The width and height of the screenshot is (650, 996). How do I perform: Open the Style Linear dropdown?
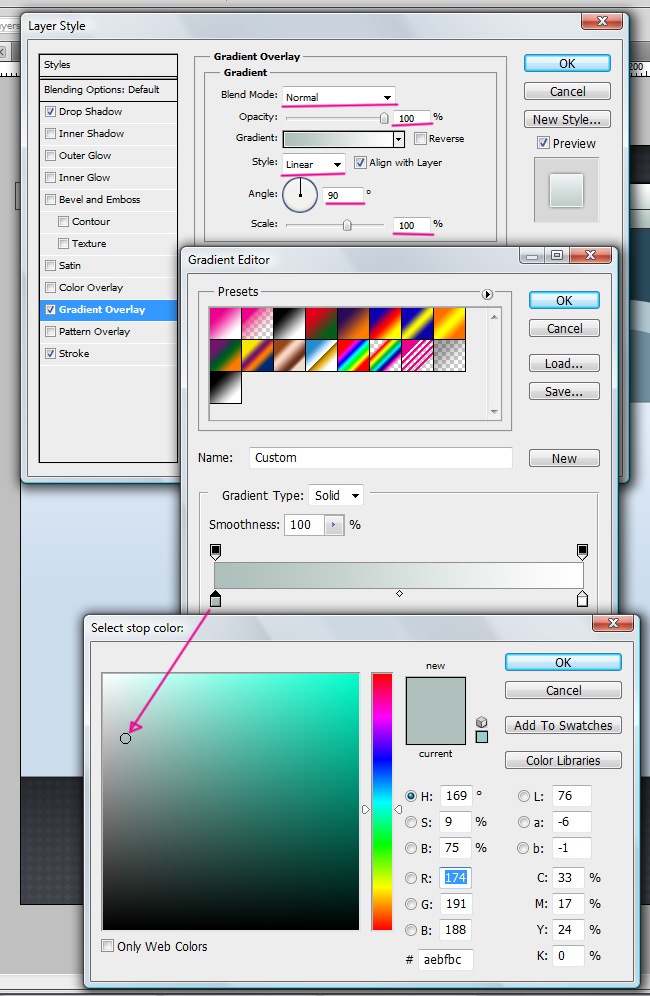tap(314, 164)
